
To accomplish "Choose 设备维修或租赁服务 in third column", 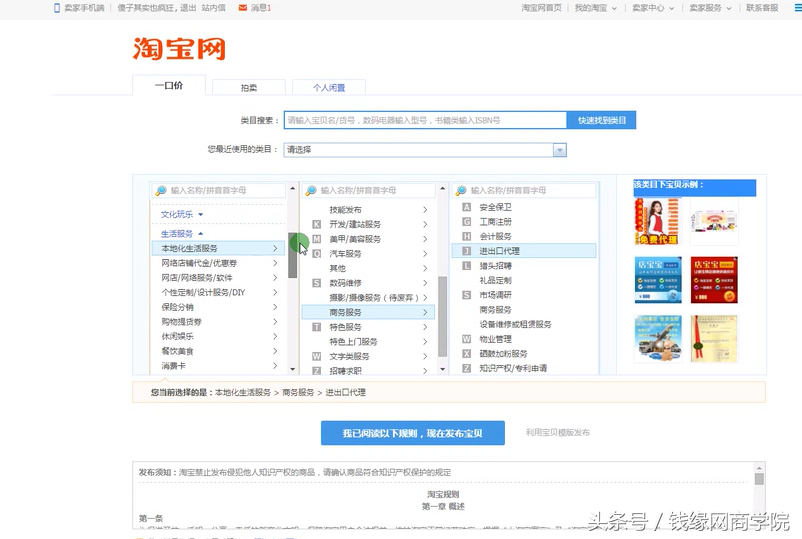I will coord(524,324).
